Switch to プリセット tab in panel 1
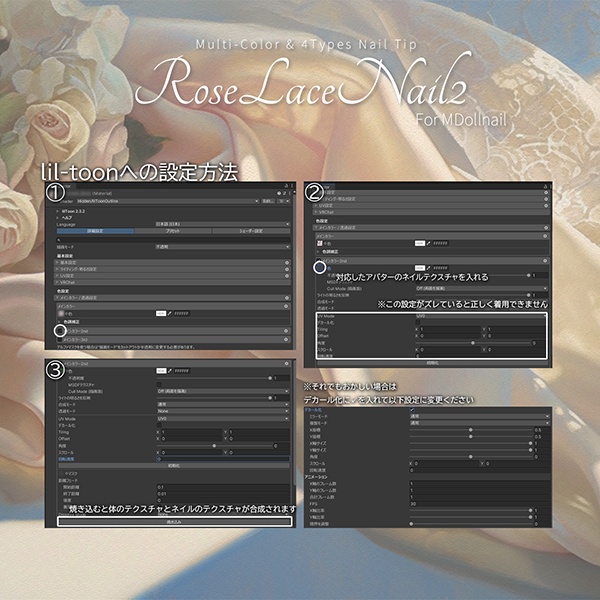 (173, 231)
